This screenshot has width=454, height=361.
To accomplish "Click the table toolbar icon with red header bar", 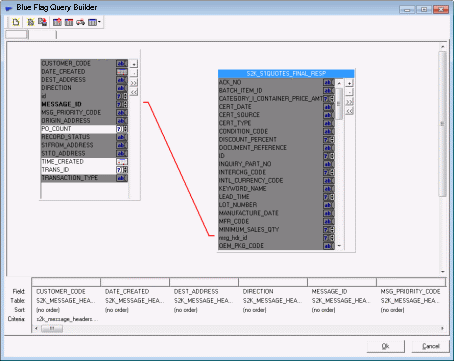I will (69, 22).
